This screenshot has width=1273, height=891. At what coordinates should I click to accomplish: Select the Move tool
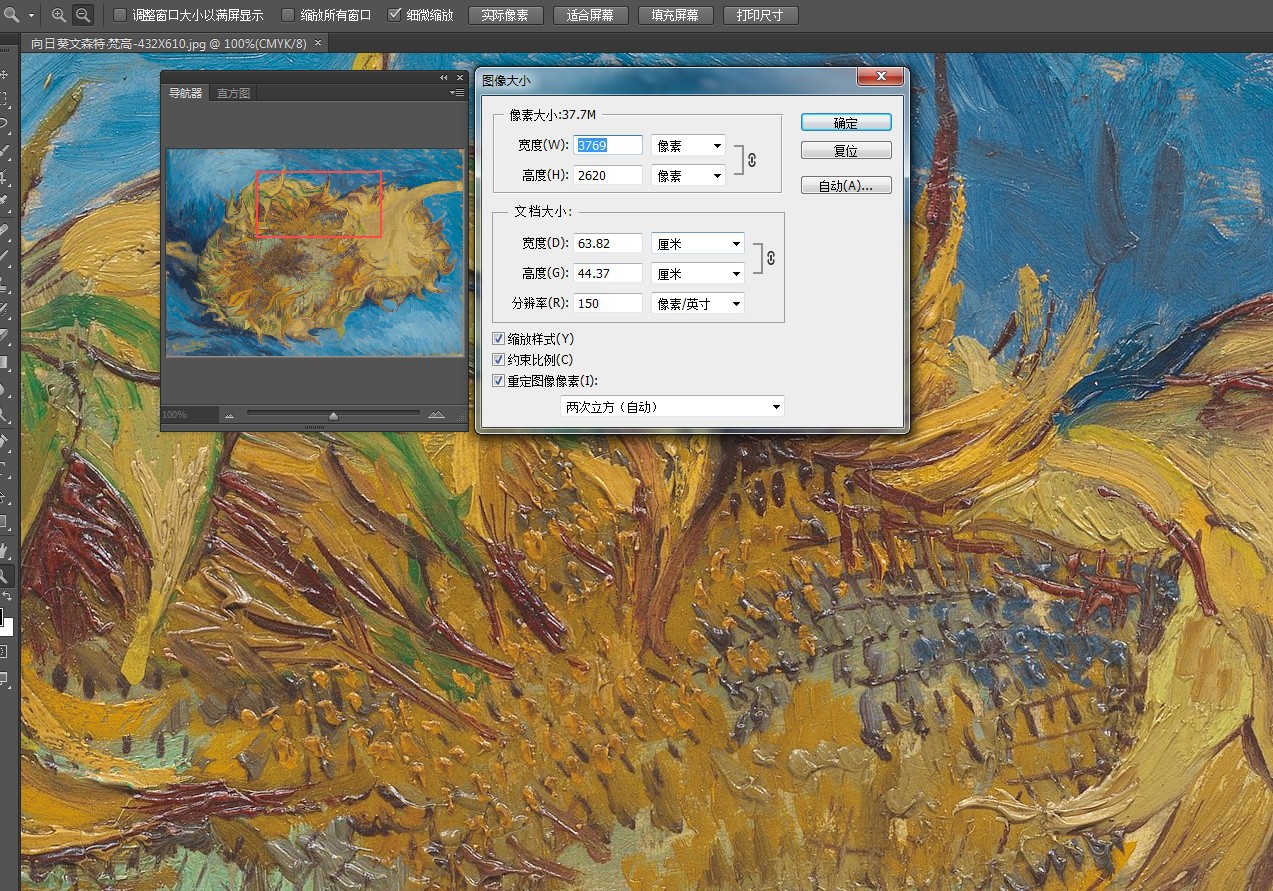point(5,74)
